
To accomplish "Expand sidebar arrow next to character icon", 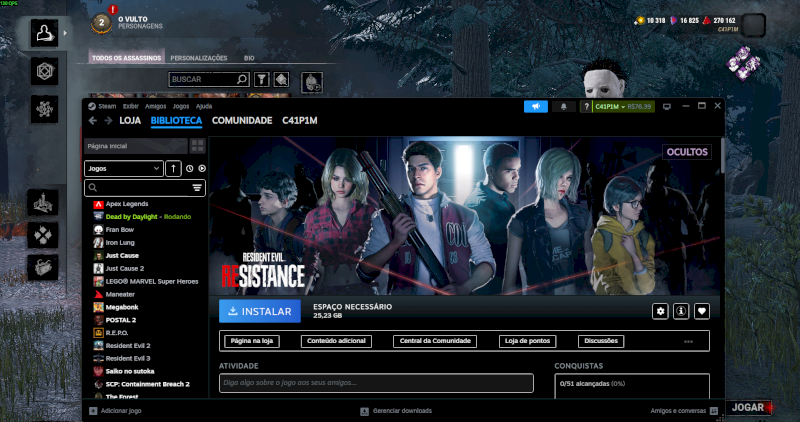I will (x=65, y=33).
